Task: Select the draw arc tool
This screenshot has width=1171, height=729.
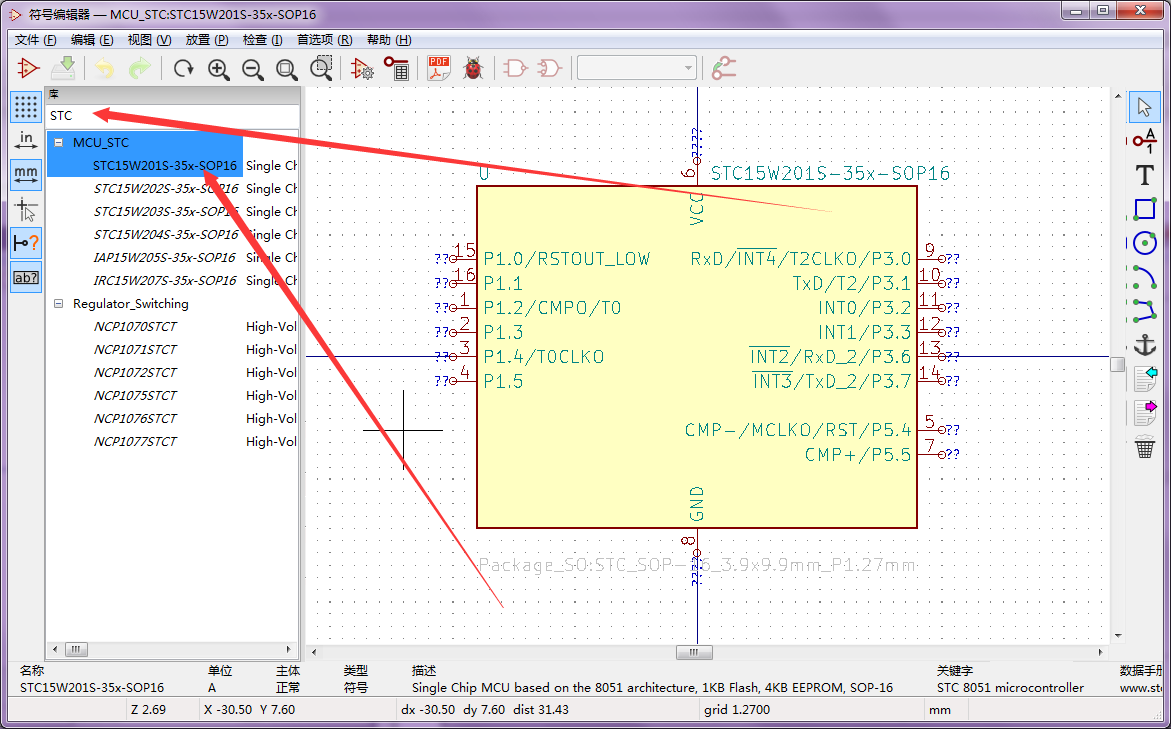Action: (1144, 277)
